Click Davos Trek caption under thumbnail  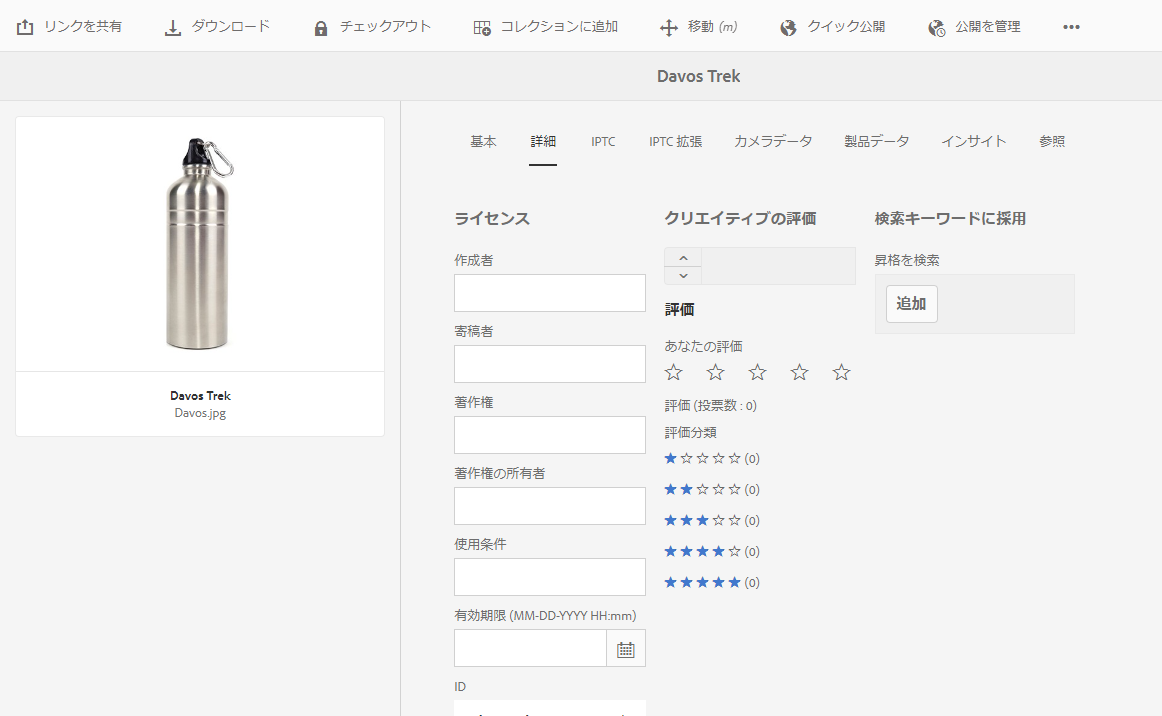click(200, 396)
